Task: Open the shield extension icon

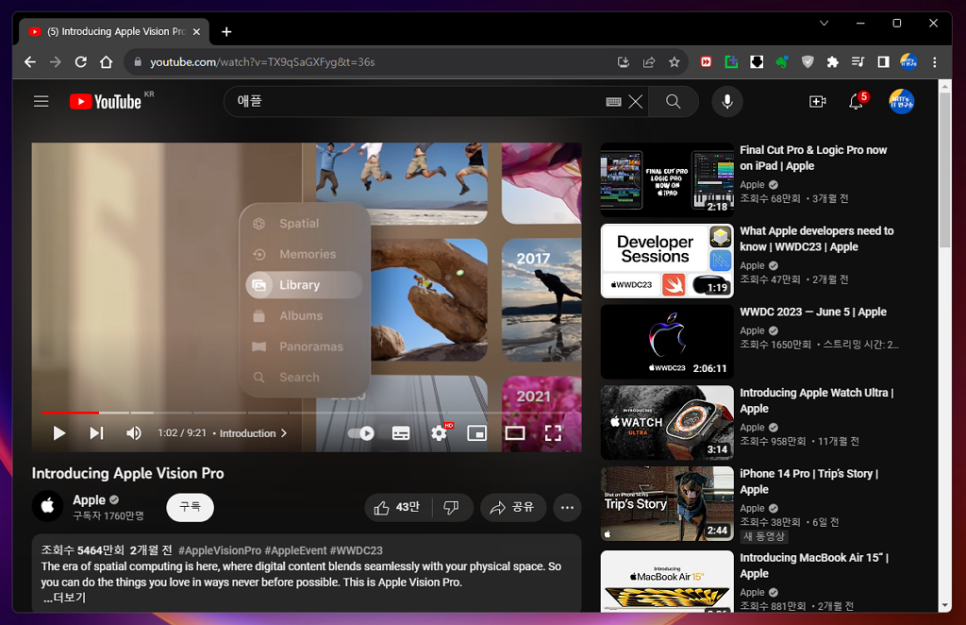Action: (x=807, y=62)
